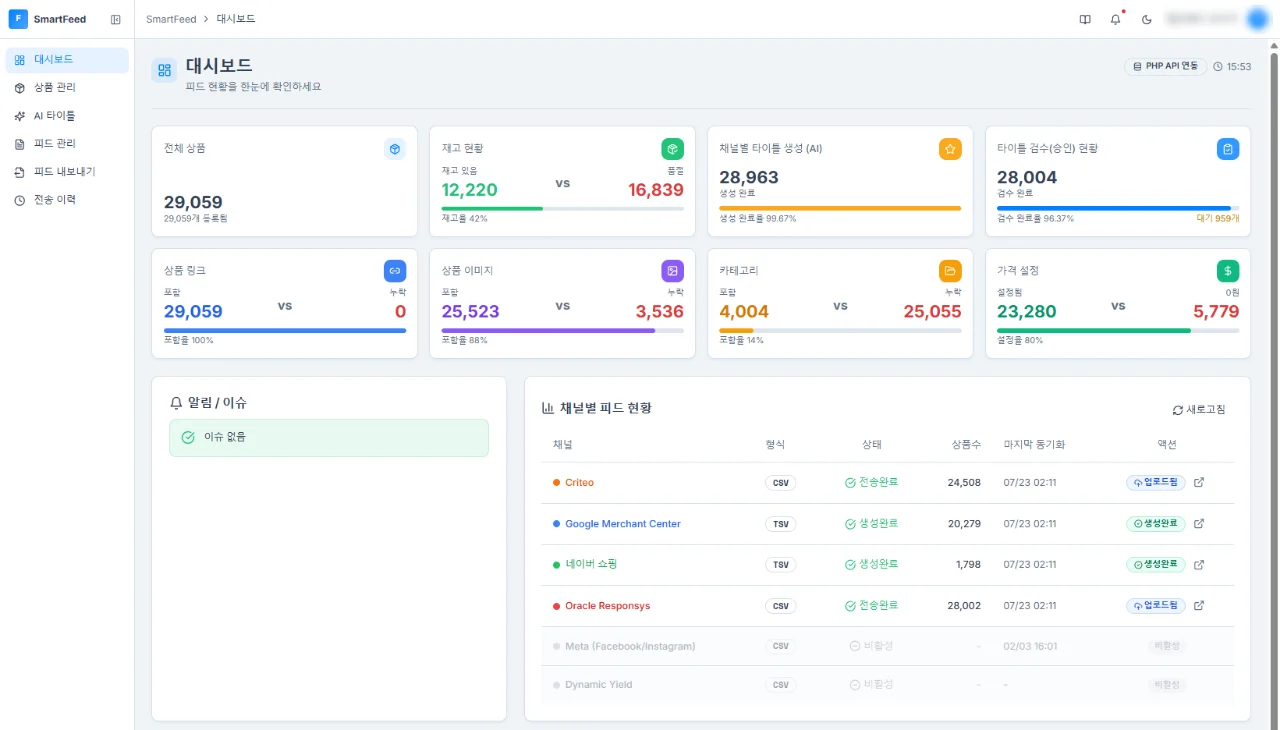Click the 대기 959개 pending count
The image size is (1280, 730).
point(1218,218)
